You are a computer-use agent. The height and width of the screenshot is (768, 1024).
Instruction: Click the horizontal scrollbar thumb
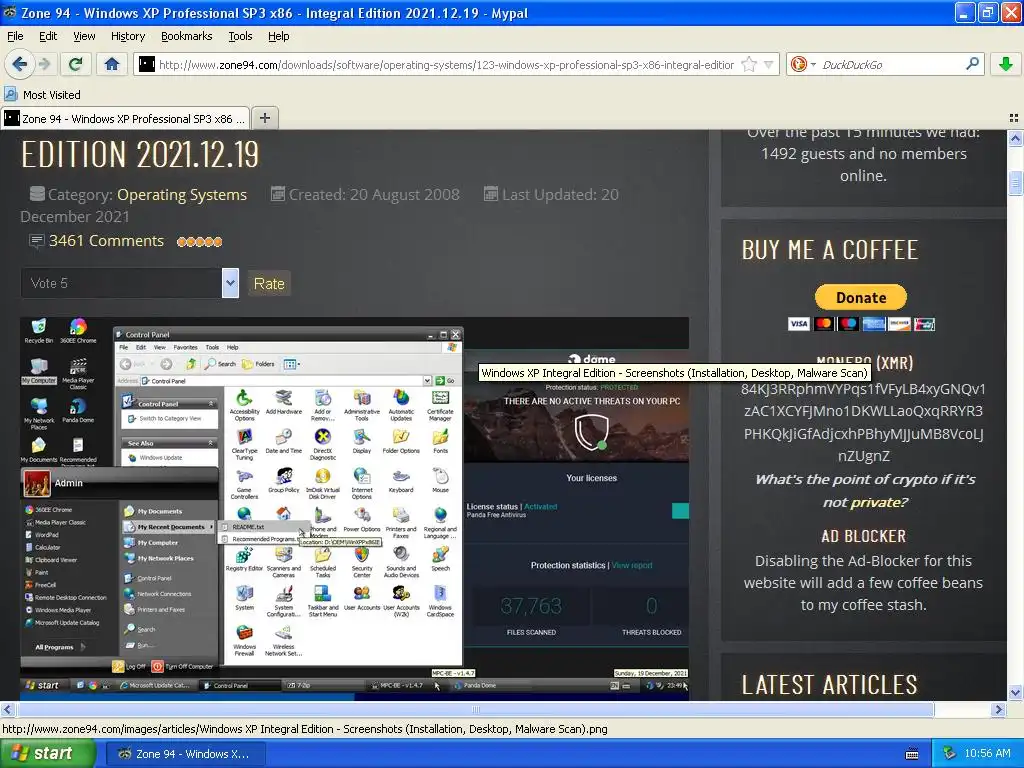pyautogui.click(x=475, y=709)
